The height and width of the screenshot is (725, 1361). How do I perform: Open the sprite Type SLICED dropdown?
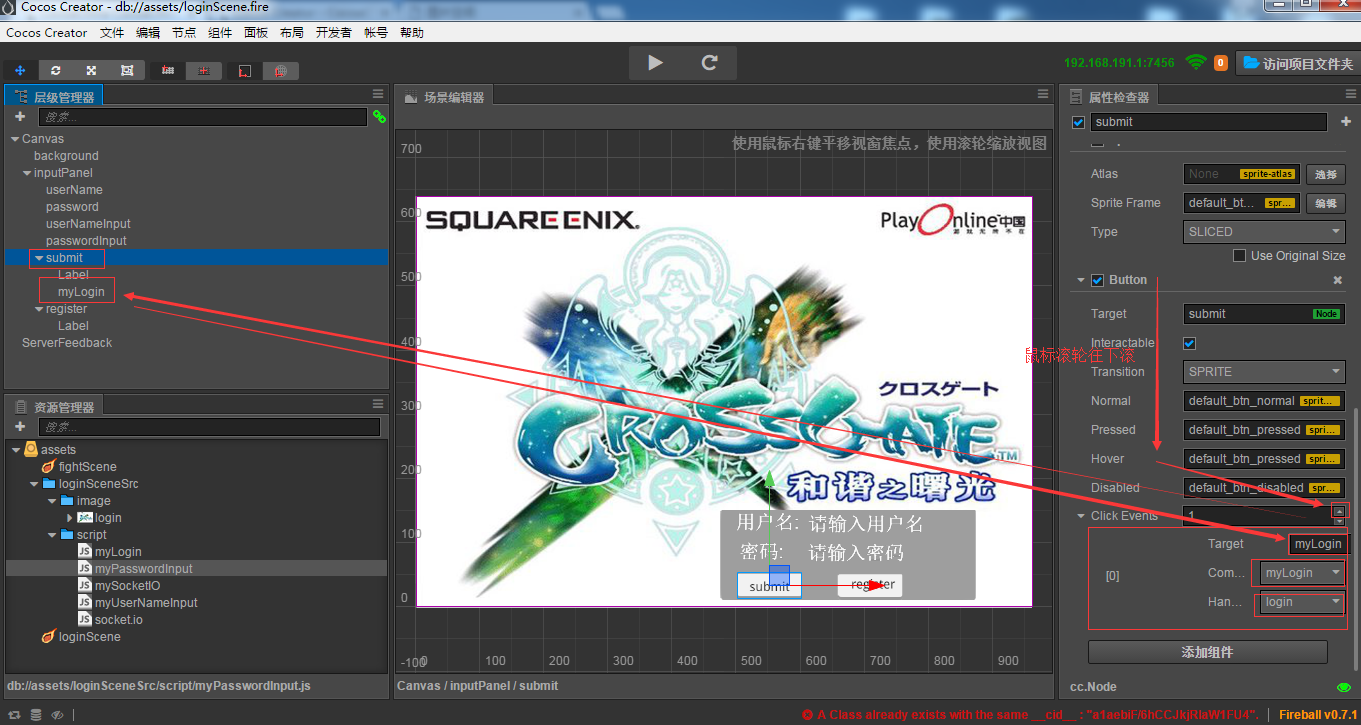pos(1264,232)
